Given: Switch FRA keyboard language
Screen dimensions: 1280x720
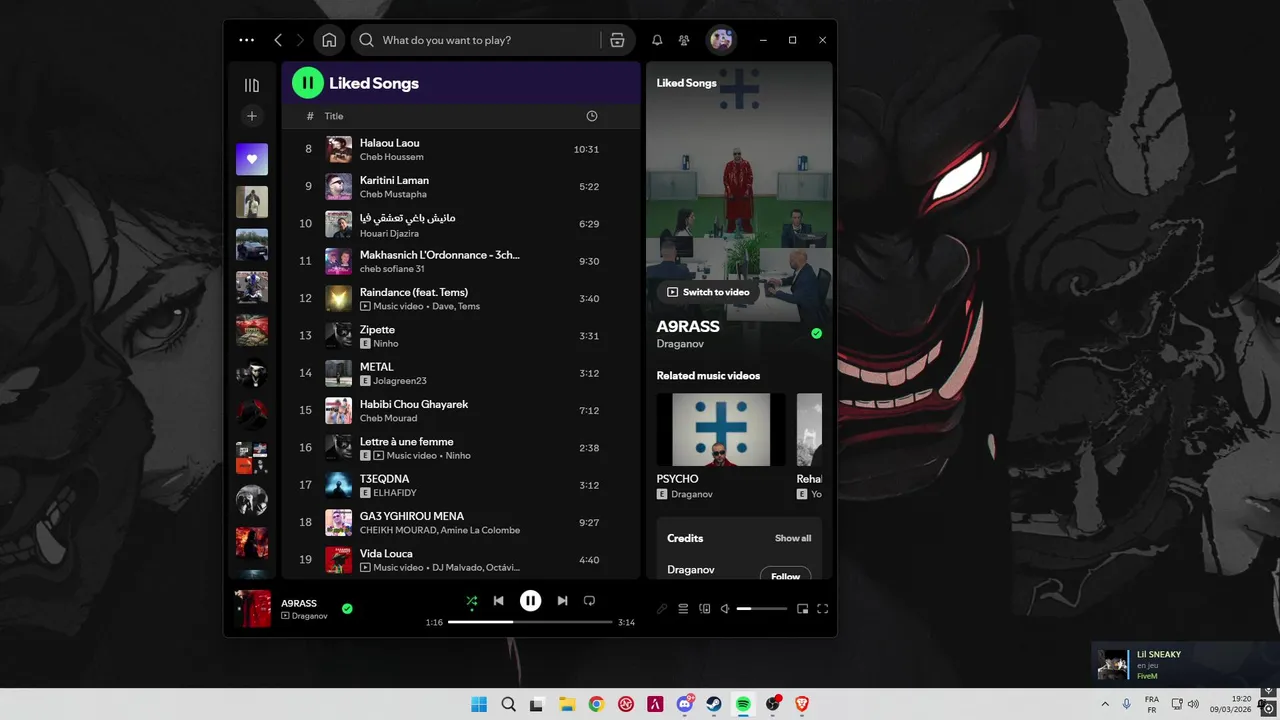Looking at the screenshot, I should pyautogui.click(x=1152, y=704).
